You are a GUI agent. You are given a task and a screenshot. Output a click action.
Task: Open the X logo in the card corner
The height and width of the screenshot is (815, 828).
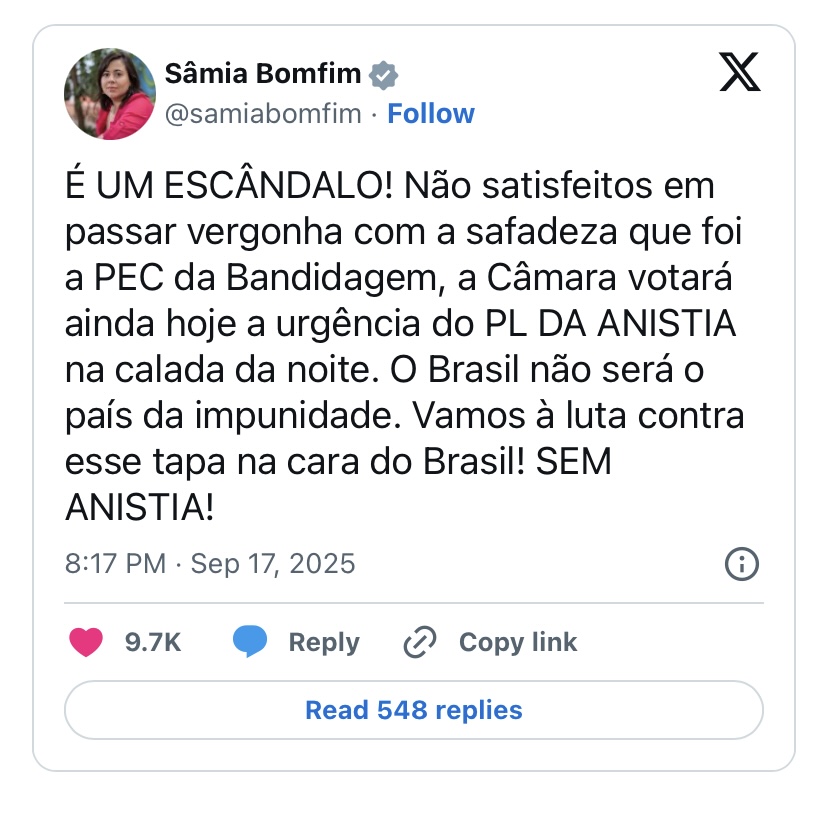pos(740,72)
